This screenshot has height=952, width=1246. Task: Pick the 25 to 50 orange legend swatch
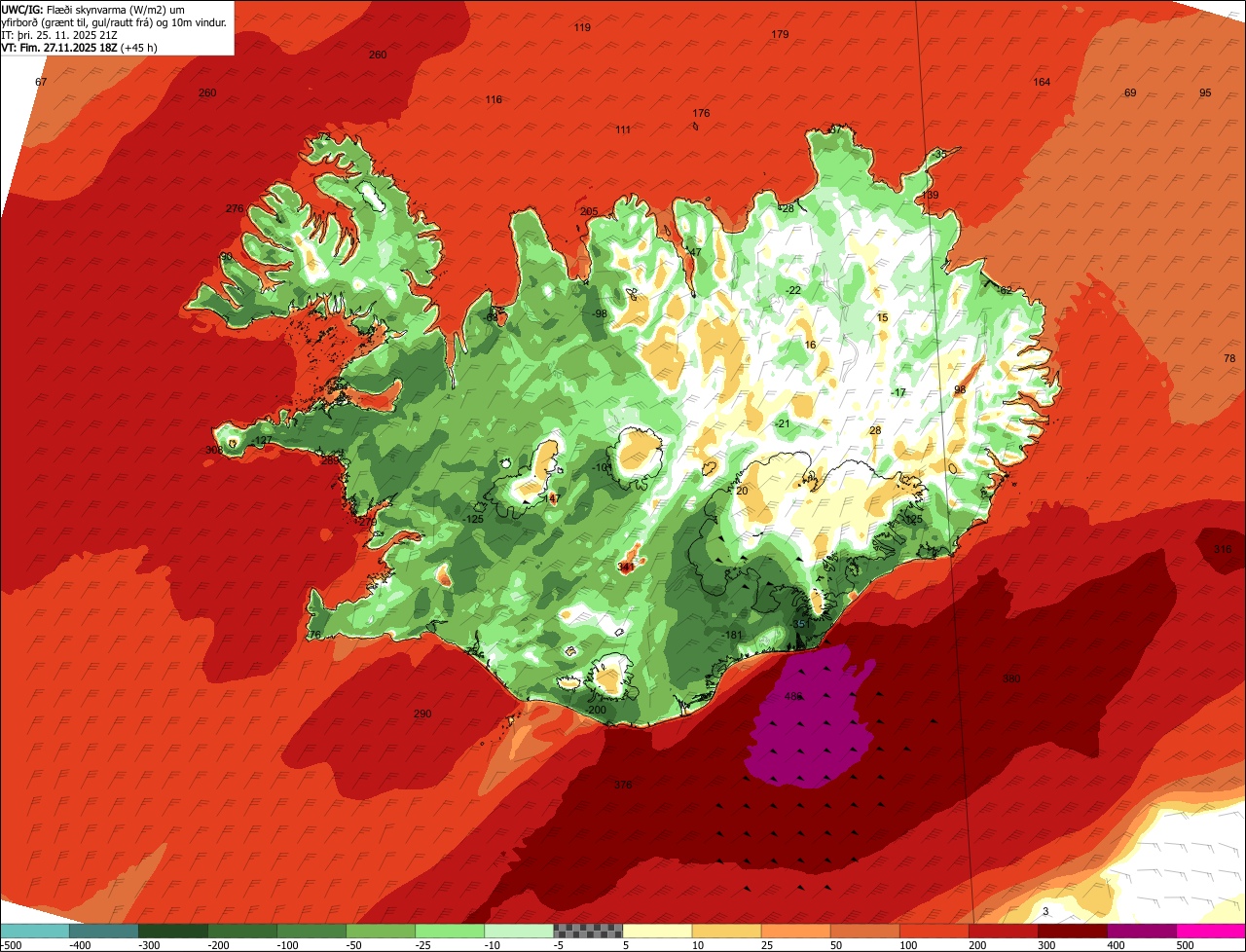(795, 930)
